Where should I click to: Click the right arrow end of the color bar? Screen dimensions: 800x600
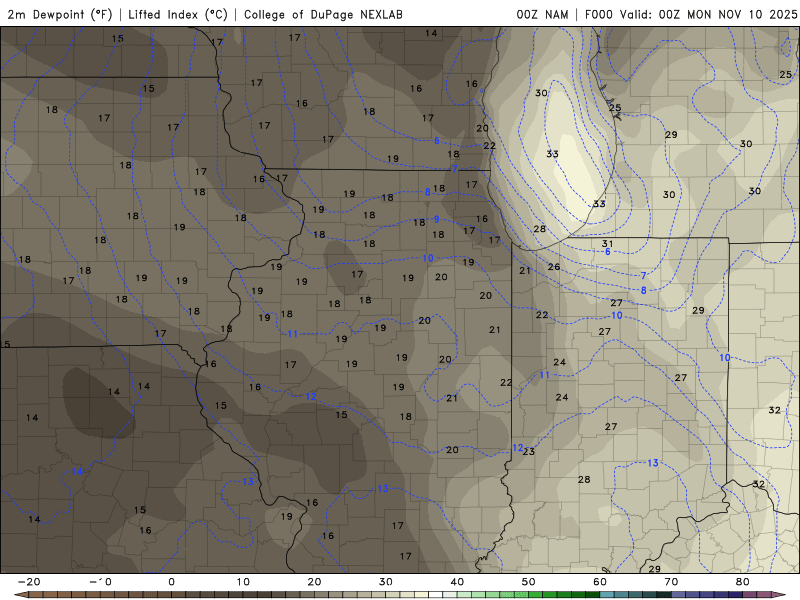[x=780, y=595]
